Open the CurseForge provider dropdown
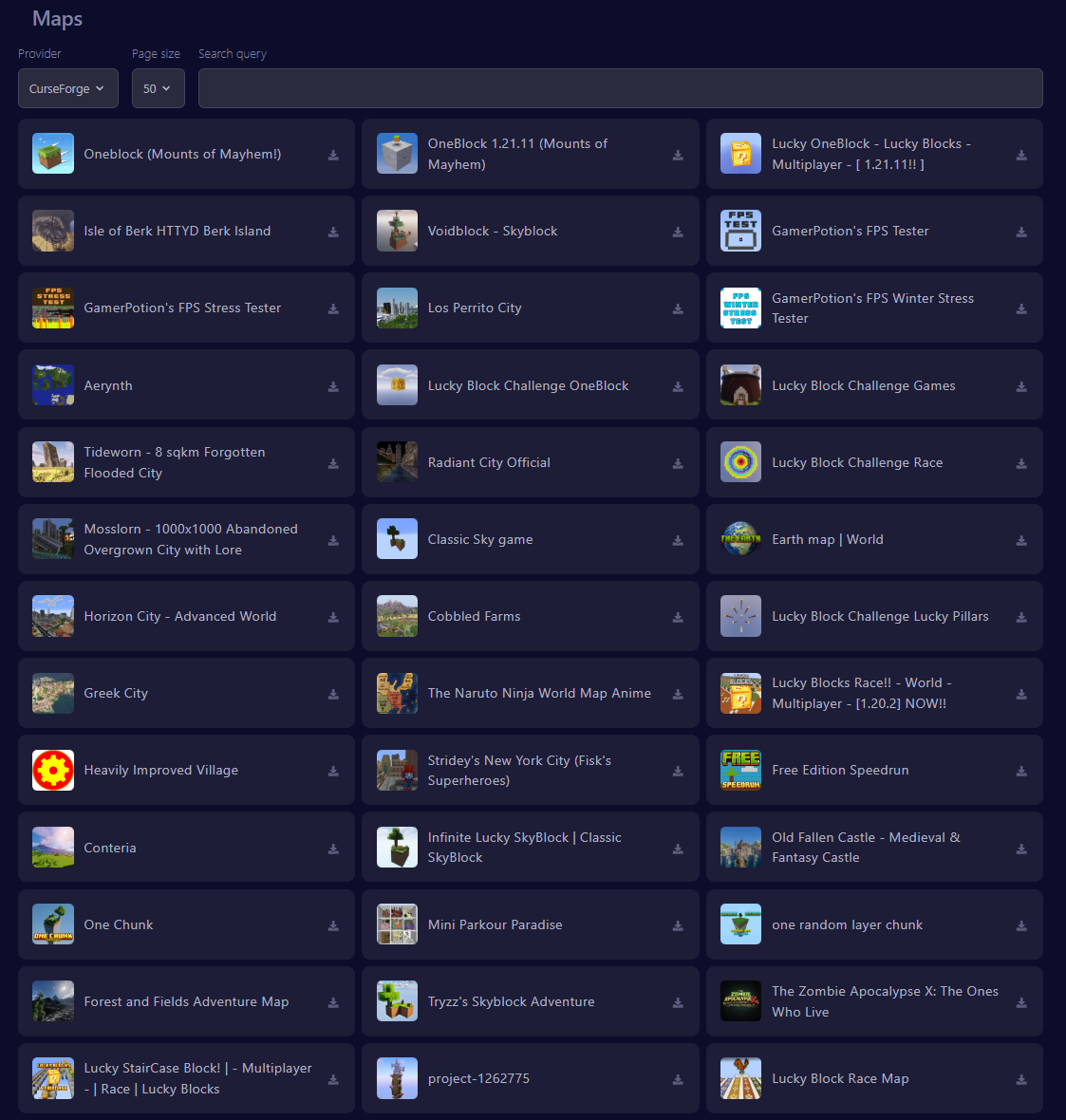The width and height of the screenshot is (1066, 1120). coord(67,88)
